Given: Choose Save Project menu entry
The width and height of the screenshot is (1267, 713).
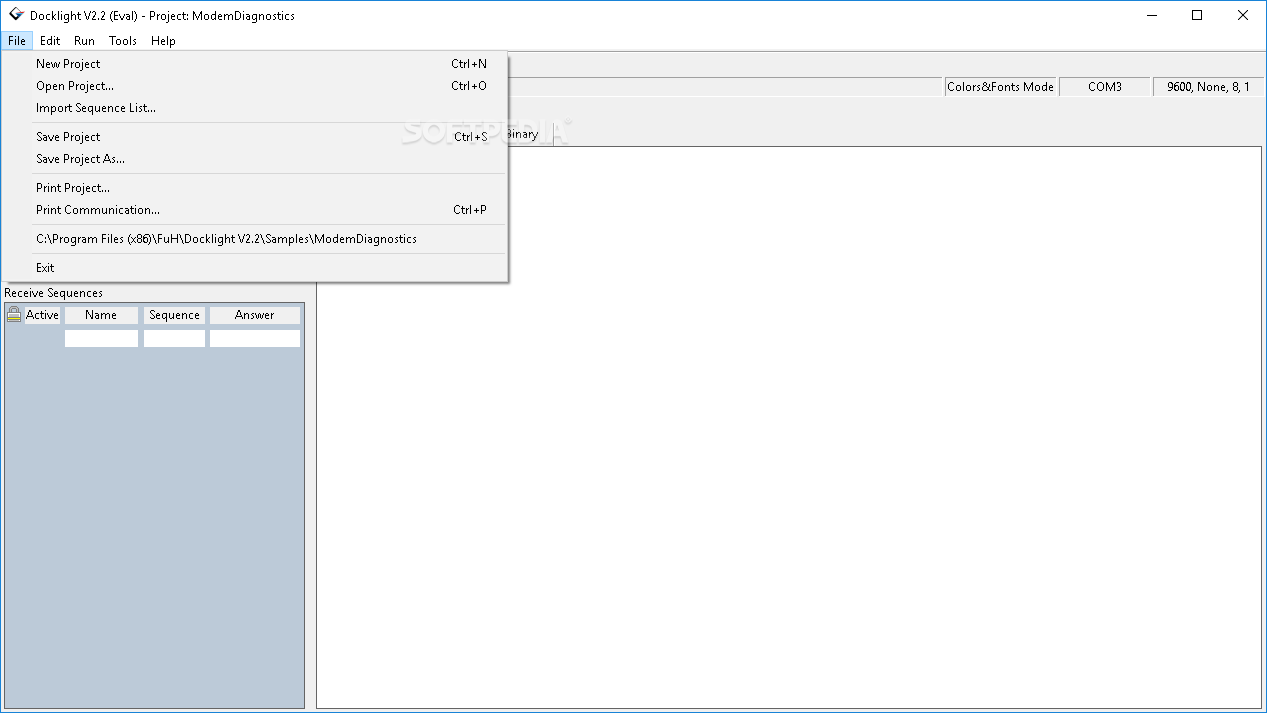Looking at the screenshot, I should (x=256, y=137).
